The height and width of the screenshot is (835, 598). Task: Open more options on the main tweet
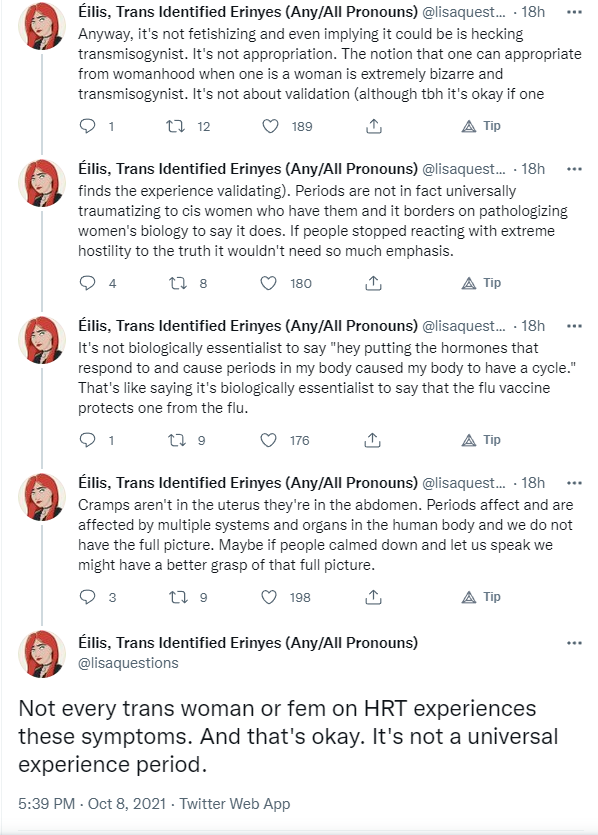574,643
